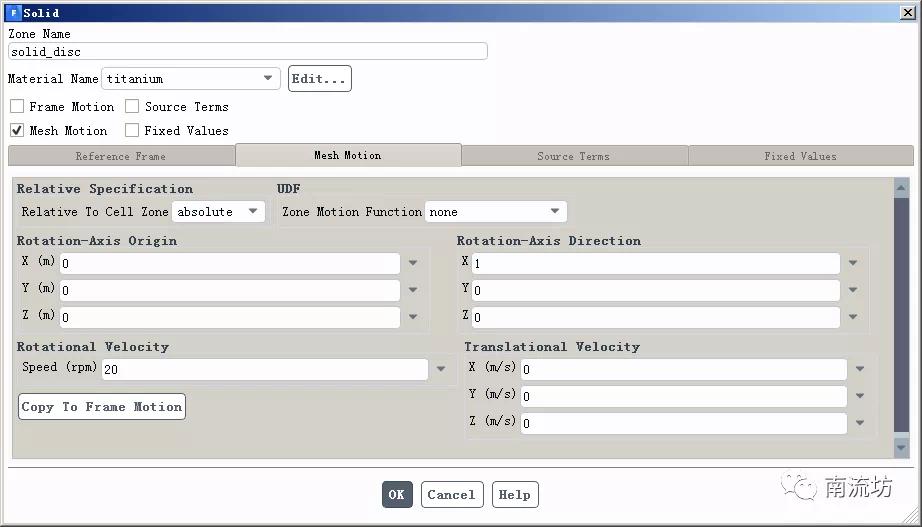Open the Material Name titanium dropdown
This screenshot has height=527, width=922.
click(191, 78)
